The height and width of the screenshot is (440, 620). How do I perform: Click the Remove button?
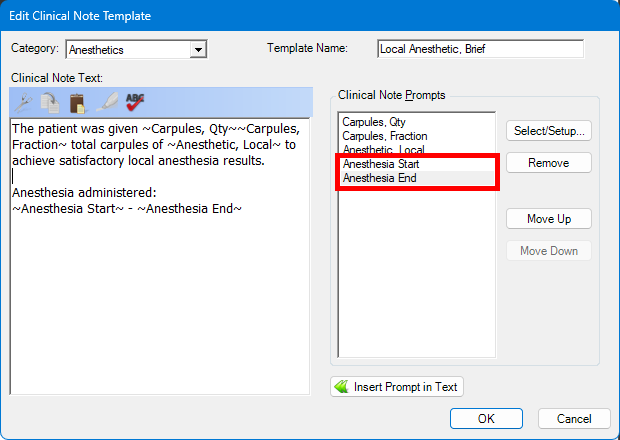549,163
